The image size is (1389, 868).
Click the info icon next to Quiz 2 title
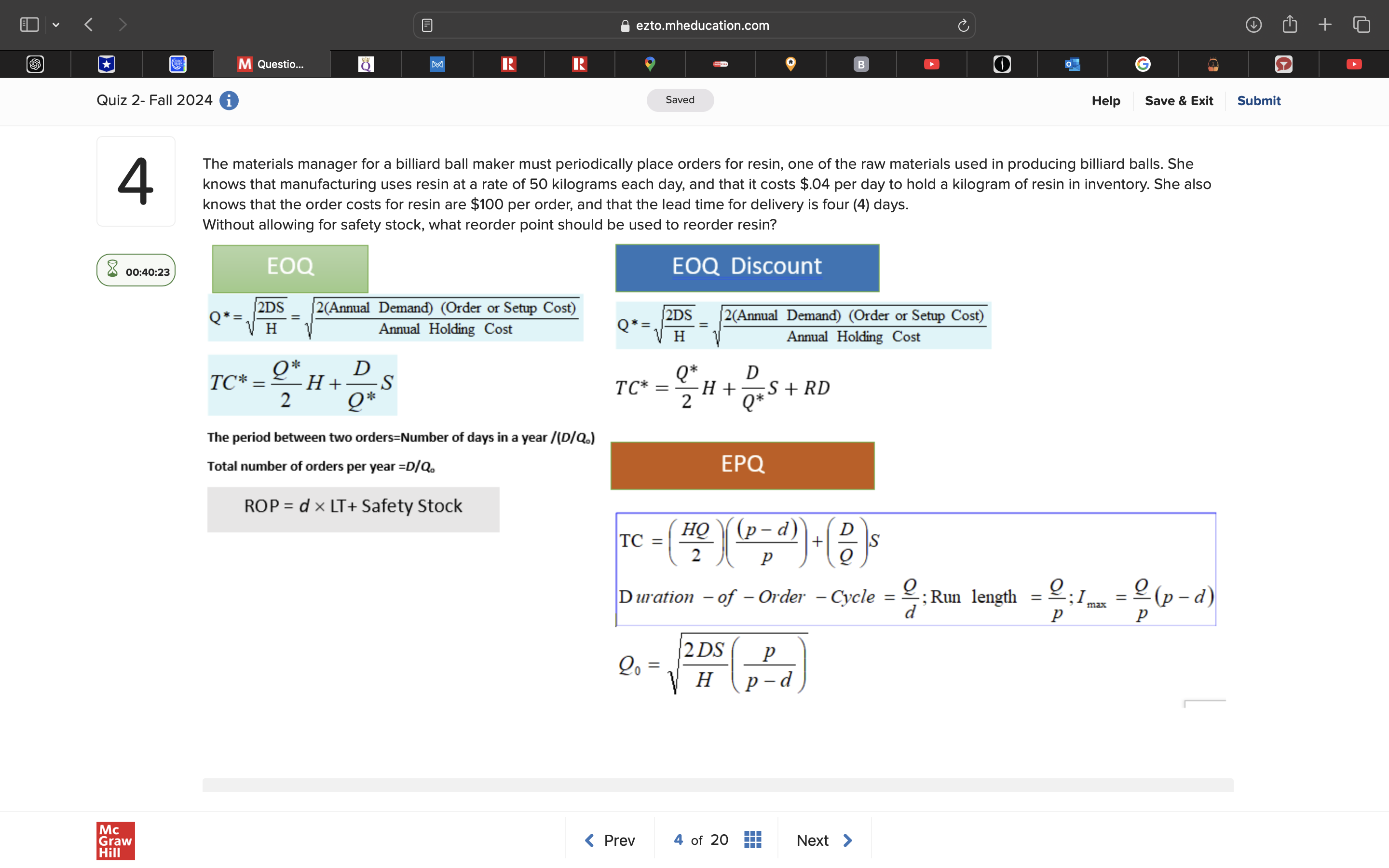(x=229, y=100)
